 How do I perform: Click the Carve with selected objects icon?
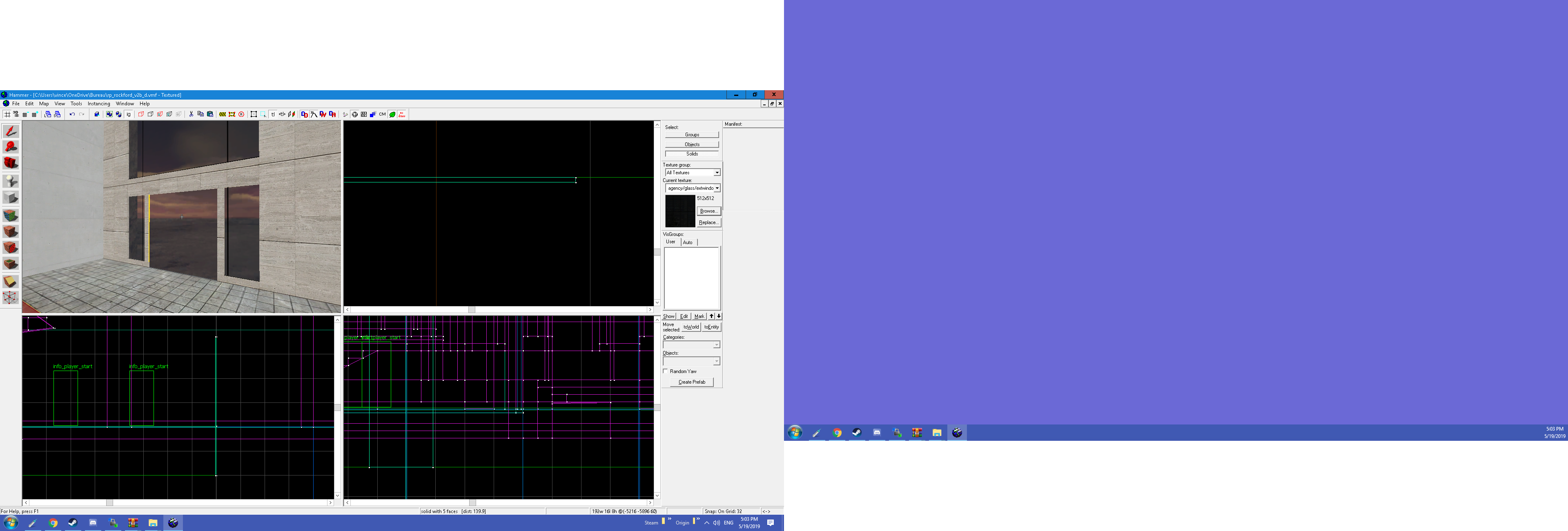97,114
